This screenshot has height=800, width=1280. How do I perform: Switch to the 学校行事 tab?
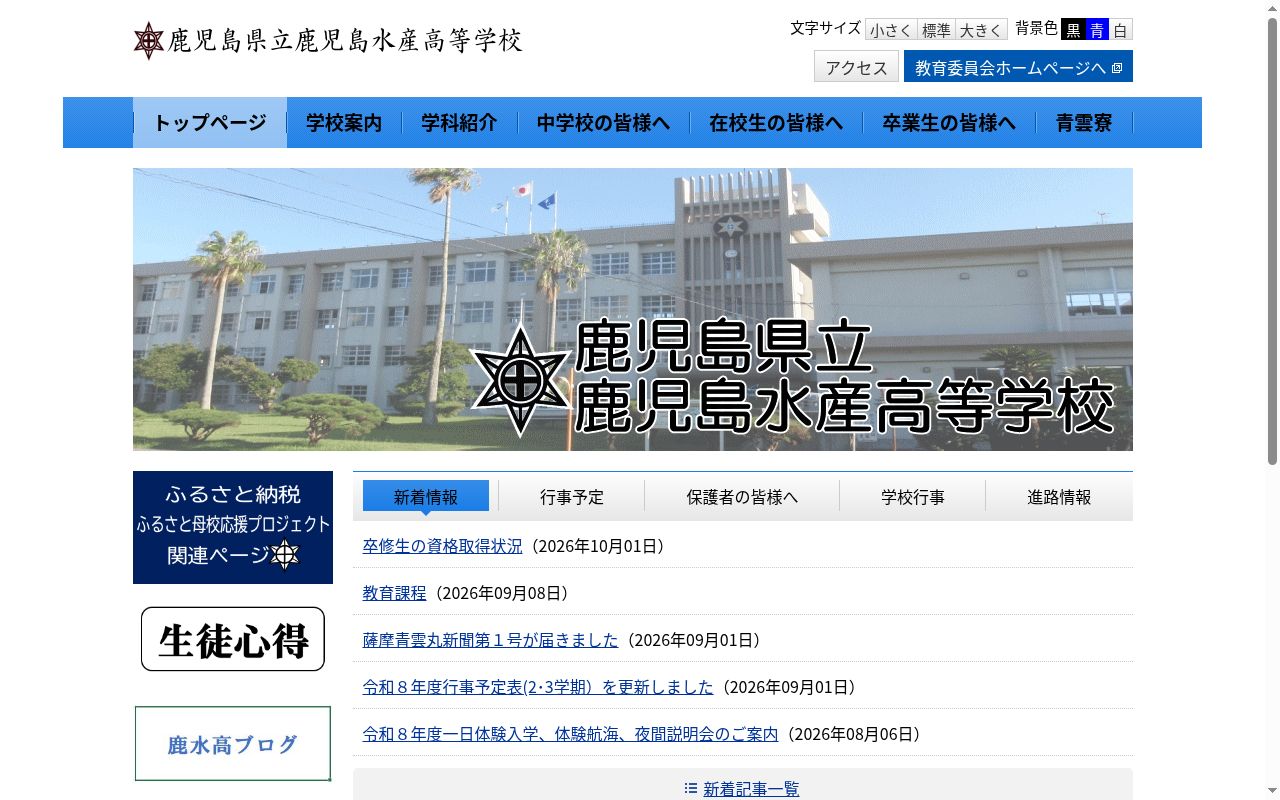point(913,496)
